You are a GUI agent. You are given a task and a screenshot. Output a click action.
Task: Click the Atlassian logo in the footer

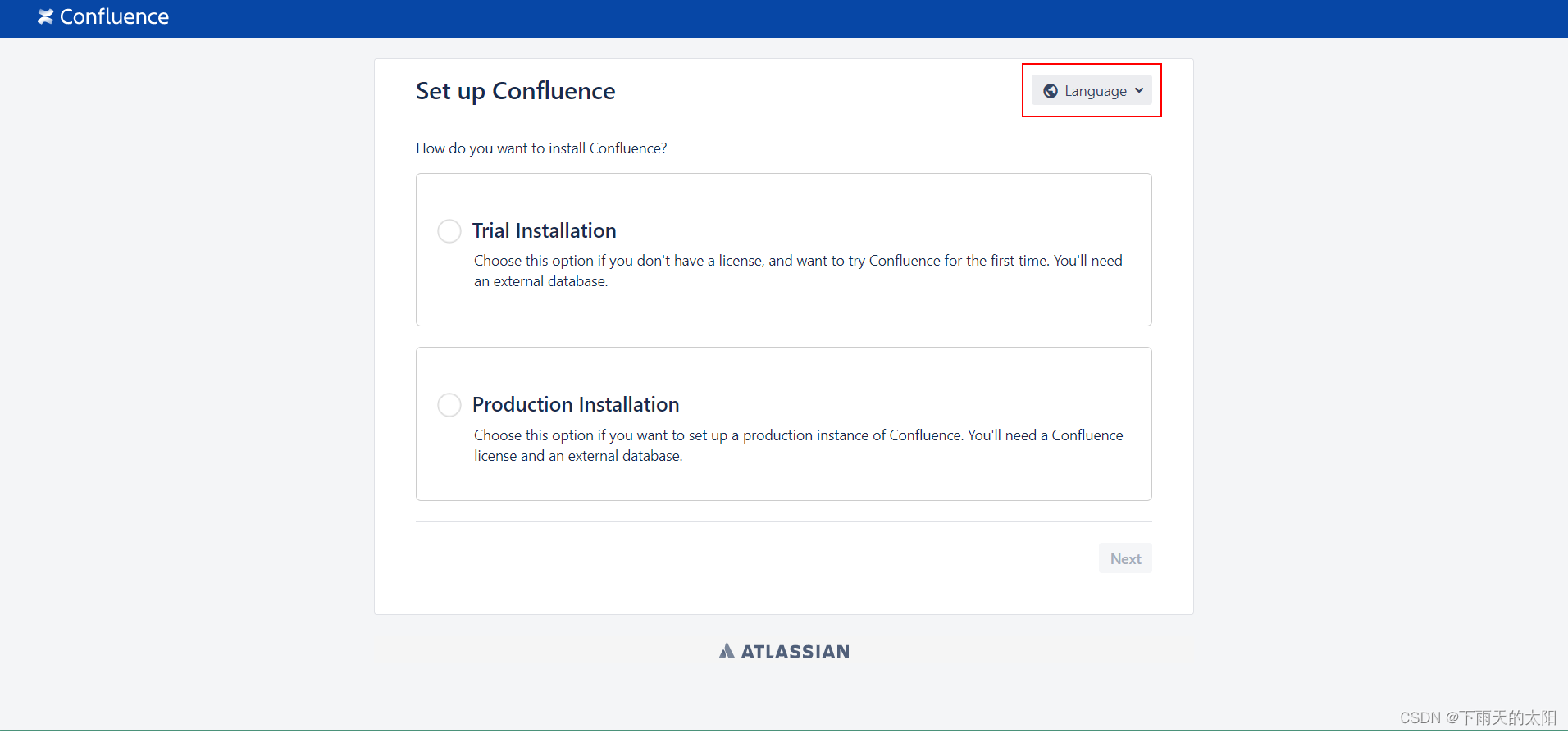[x=784, y=652]
